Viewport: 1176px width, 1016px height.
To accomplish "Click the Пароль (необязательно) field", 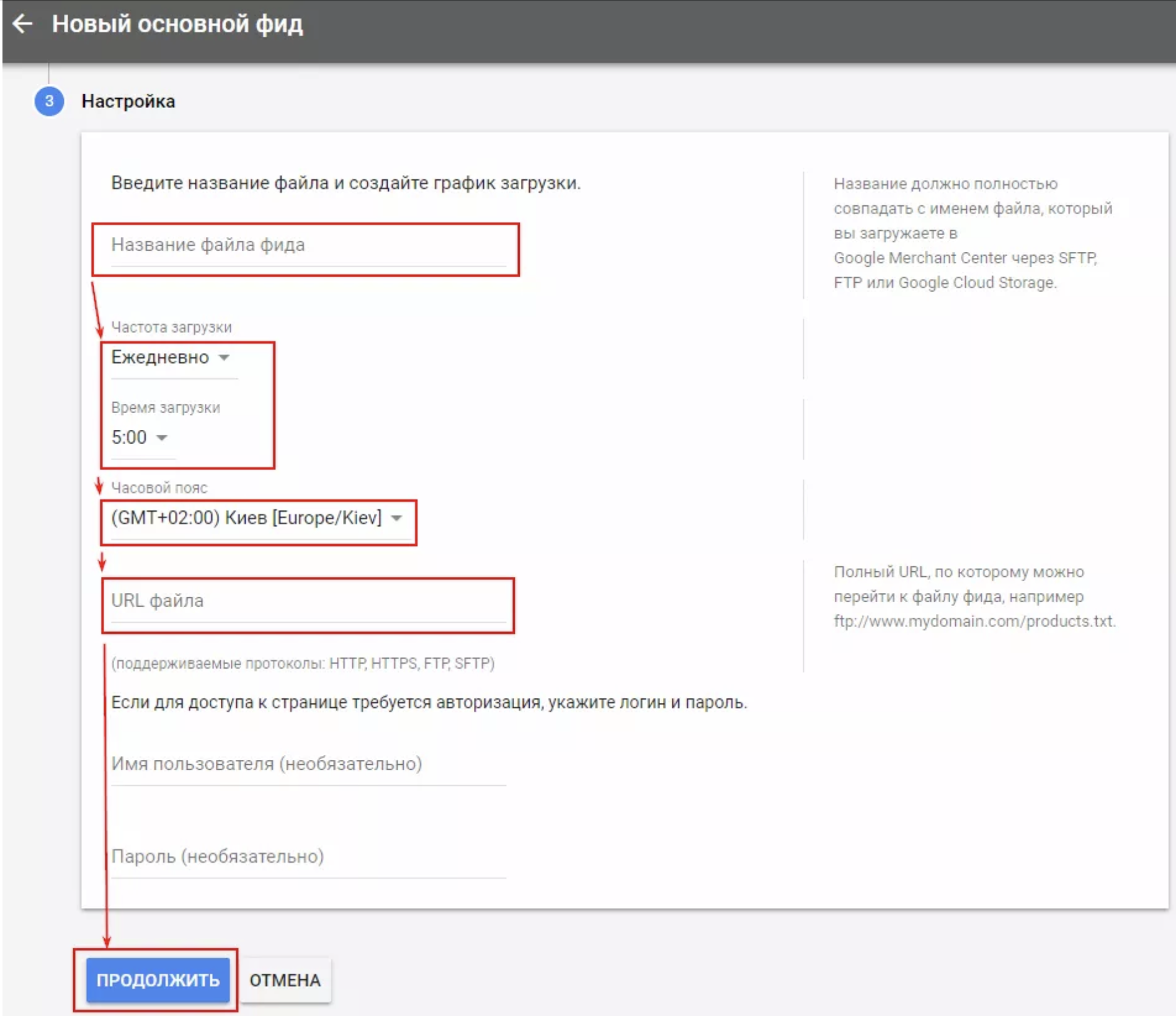I will pos(308,857).
